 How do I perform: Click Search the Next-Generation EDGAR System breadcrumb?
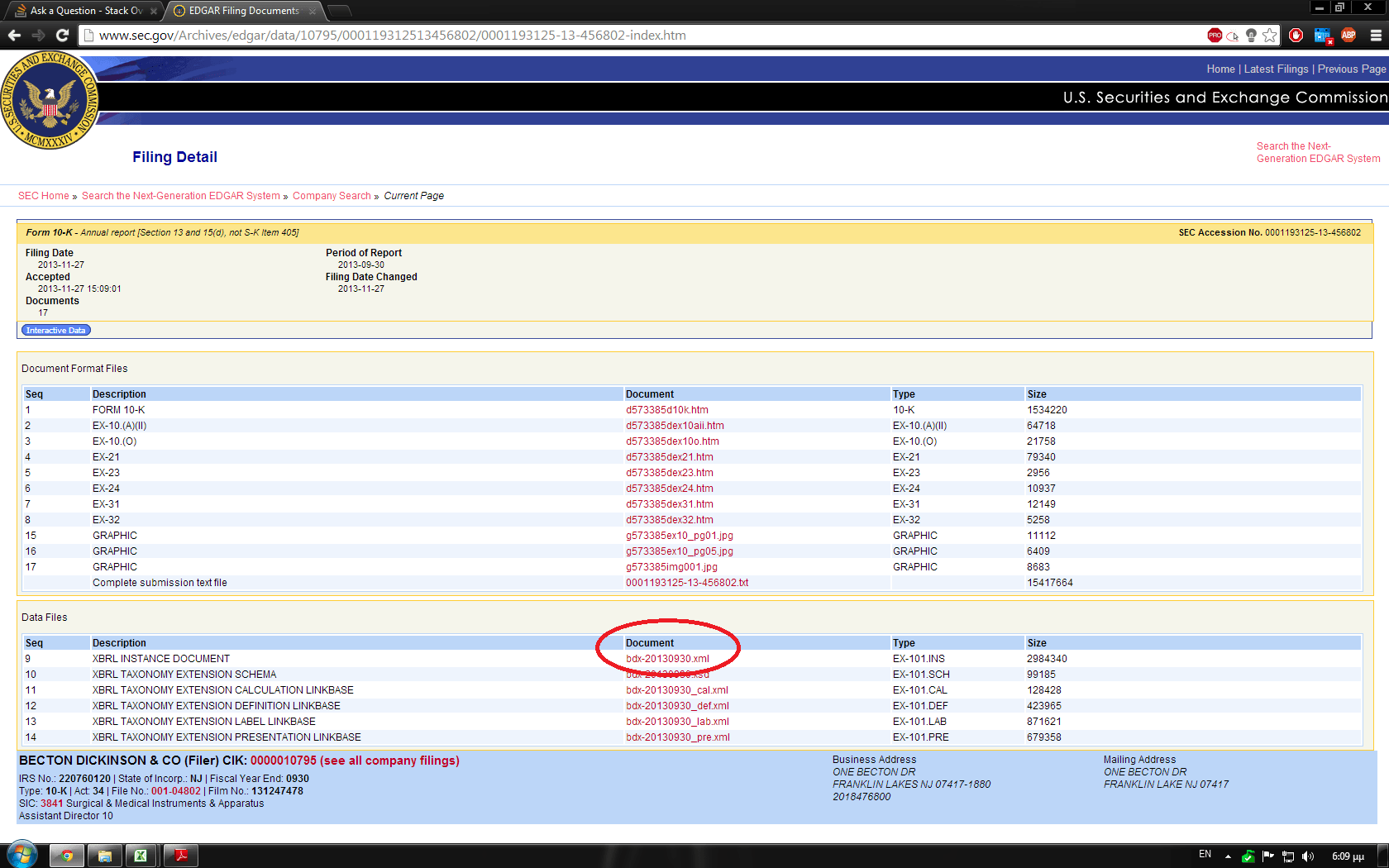(x=181, y=196)
